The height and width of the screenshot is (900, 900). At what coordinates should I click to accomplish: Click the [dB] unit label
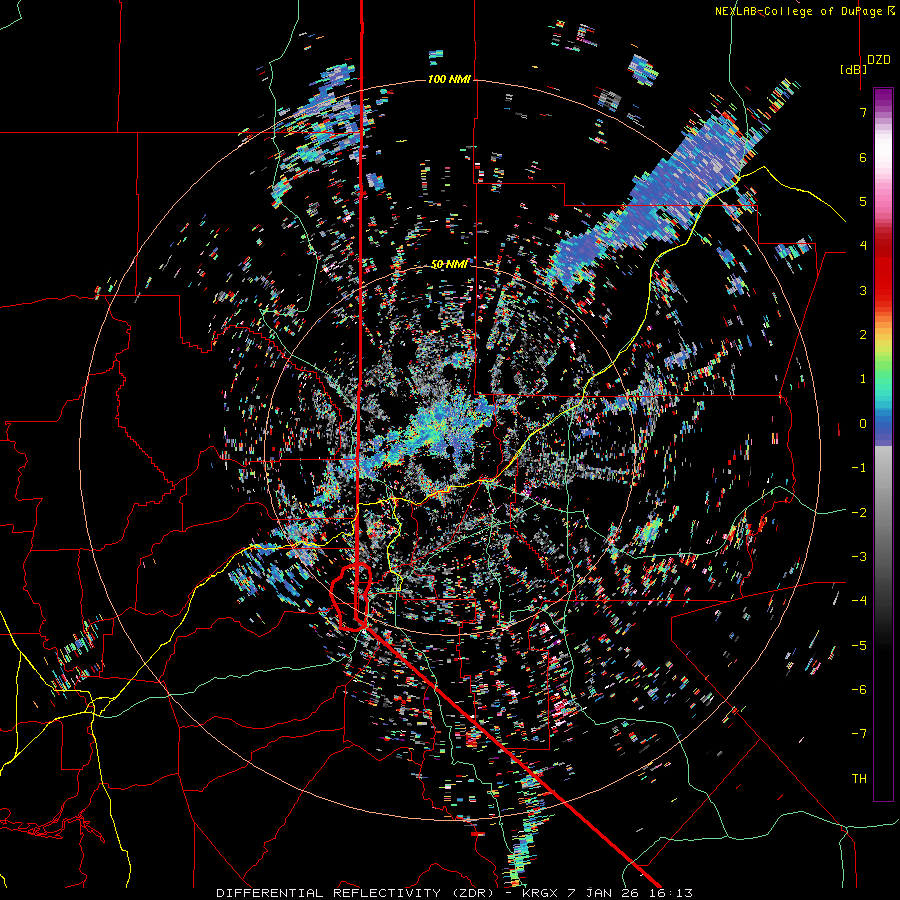[x=854, y=69]
